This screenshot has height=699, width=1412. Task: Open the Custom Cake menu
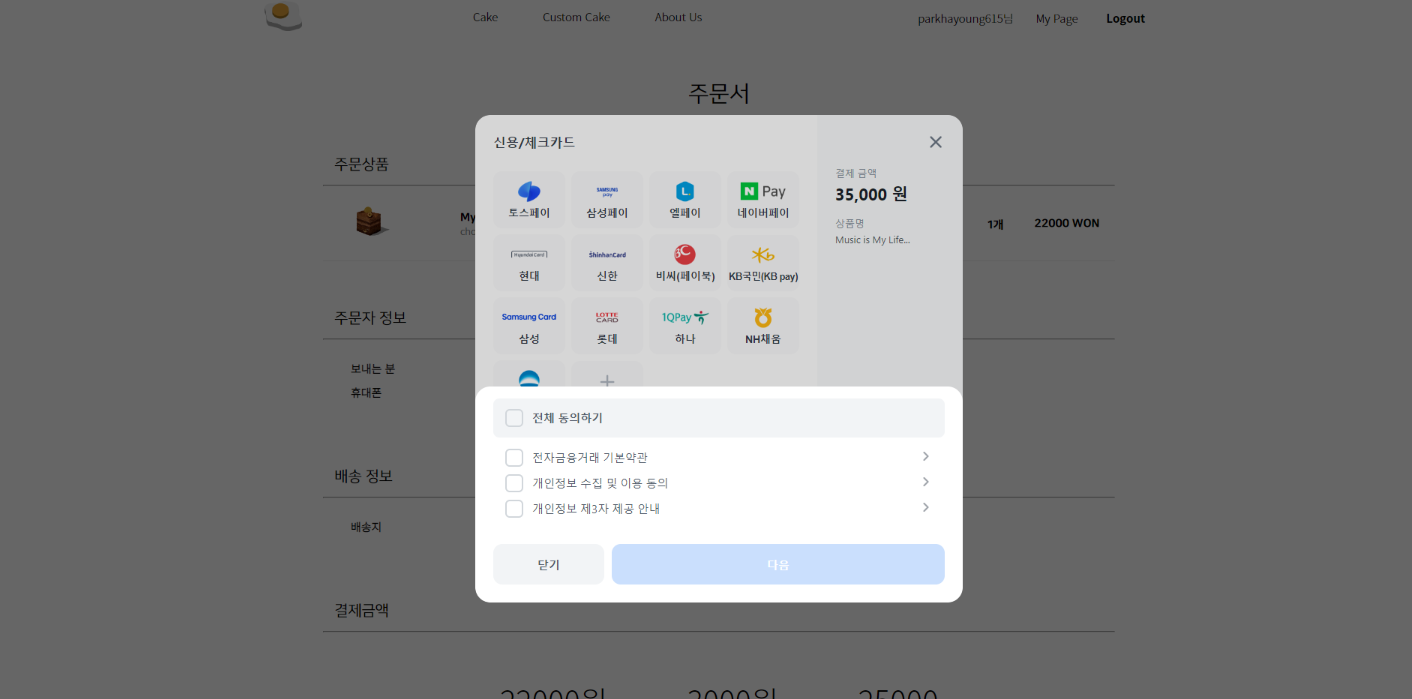pyautogui.click(x=576, y=17)
